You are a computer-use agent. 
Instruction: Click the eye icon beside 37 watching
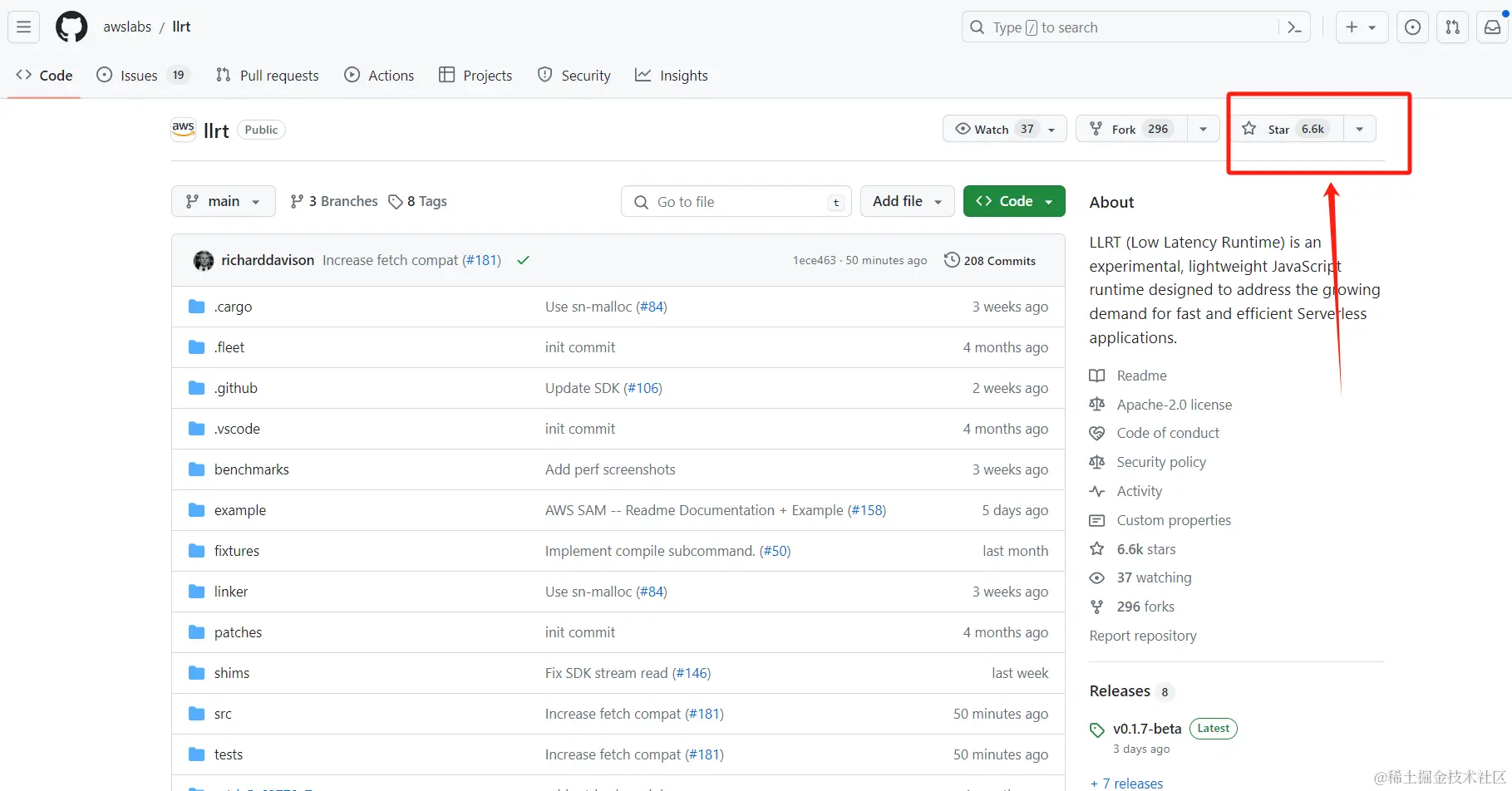(1097, 577)
